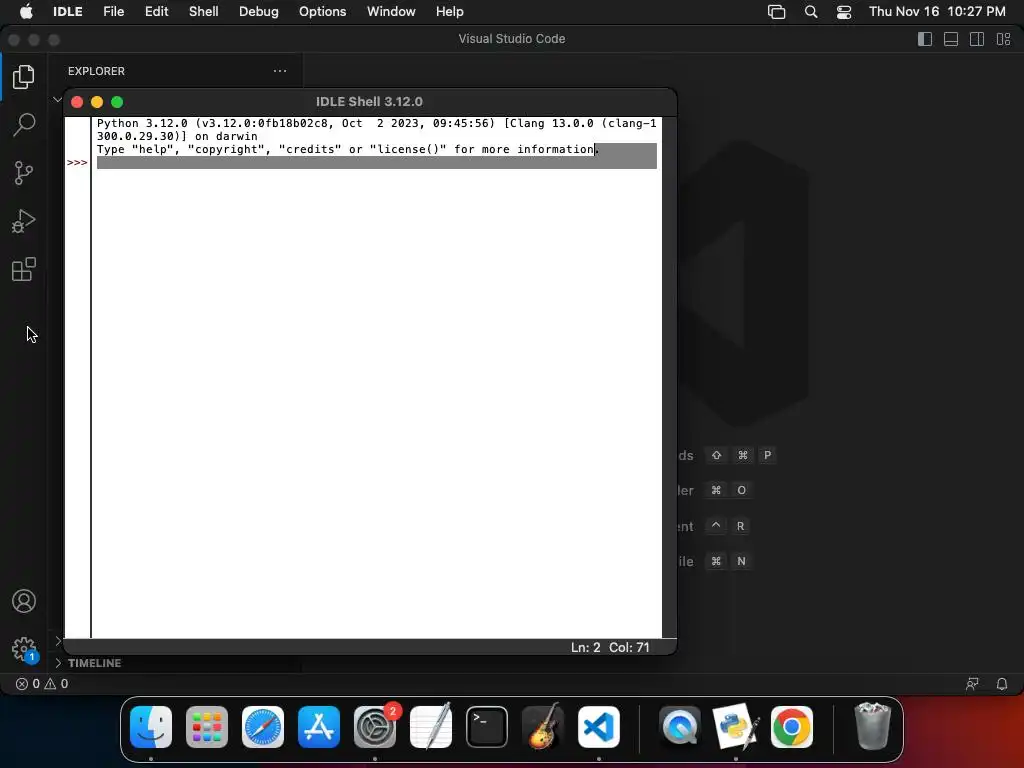Switch to Visual Studio Code in the Dock
Image resolution: width=1024 pixels, height=768 pixels.
[x=599, y=727]
